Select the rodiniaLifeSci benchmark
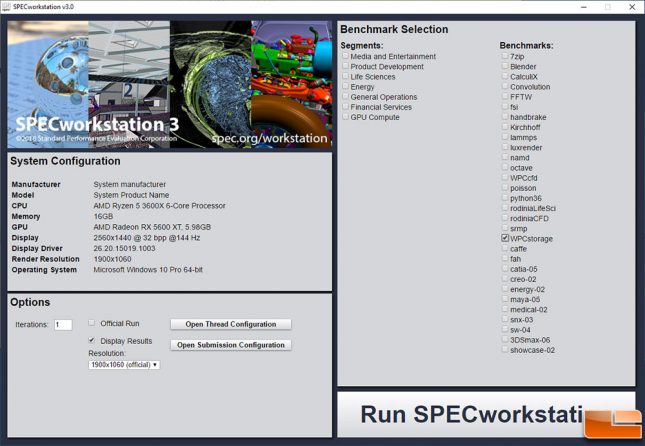Viewport: 645px width, 446px height. 505,208
